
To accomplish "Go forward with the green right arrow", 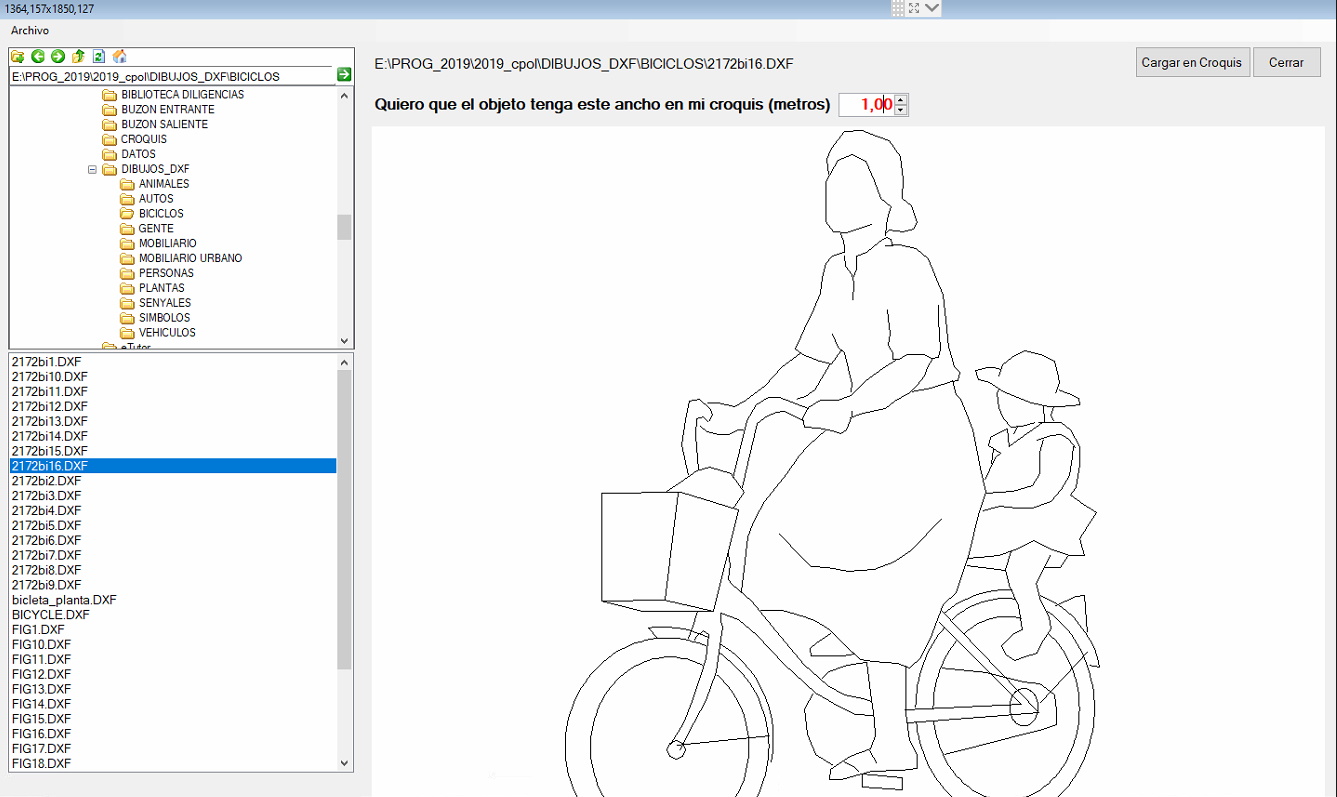I will (58, 56).
